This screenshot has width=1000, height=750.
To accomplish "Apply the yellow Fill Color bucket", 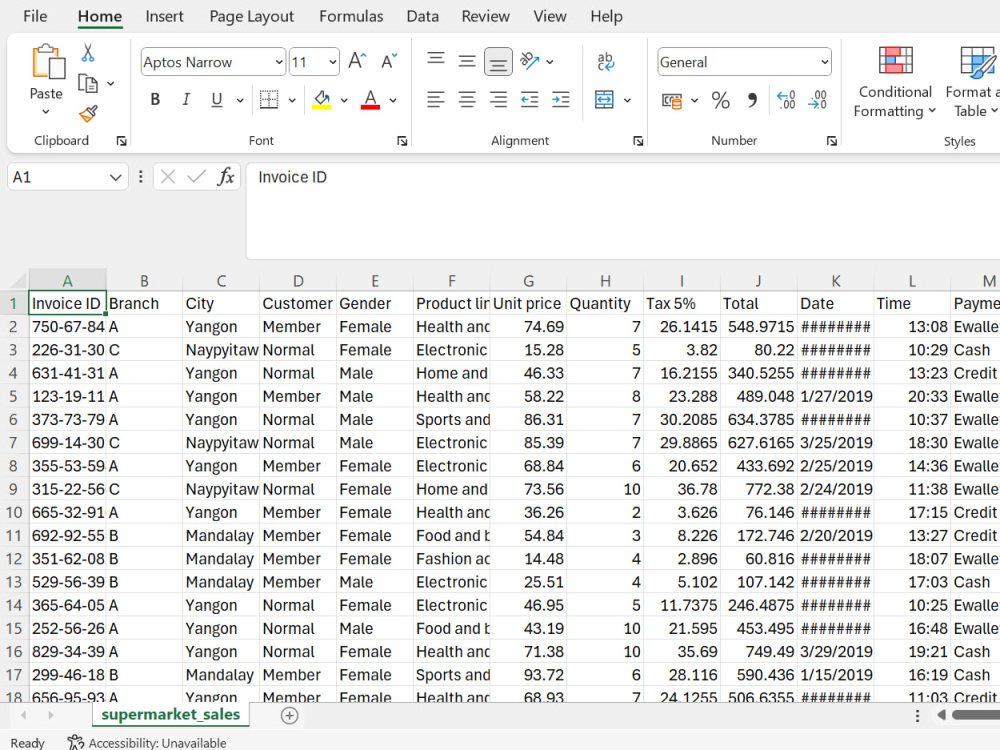I will coord(322,99).
